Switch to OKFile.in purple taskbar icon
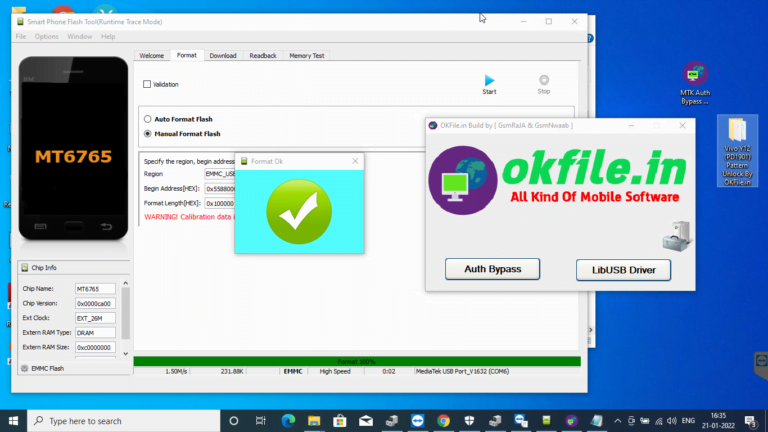This screenshot has width=768, height=432. (571, 421)
